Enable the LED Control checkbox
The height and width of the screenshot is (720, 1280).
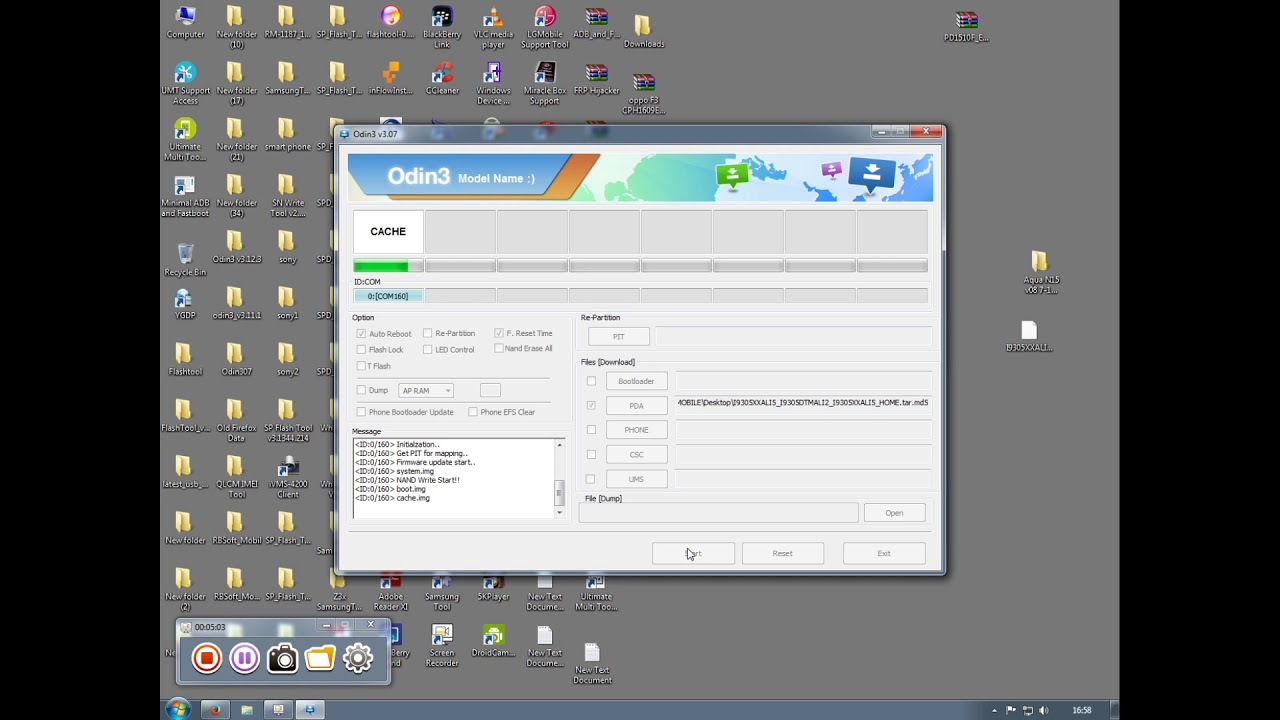click(x=428, y=350)
